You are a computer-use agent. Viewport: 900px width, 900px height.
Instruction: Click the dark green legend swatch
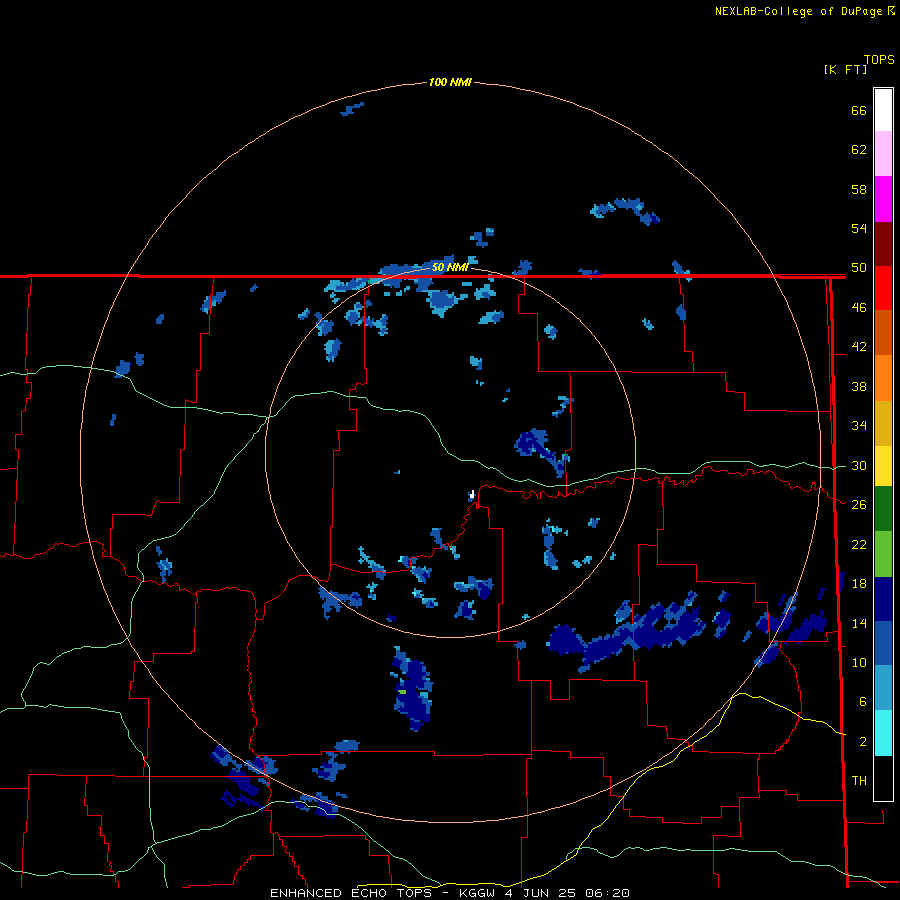883,509
